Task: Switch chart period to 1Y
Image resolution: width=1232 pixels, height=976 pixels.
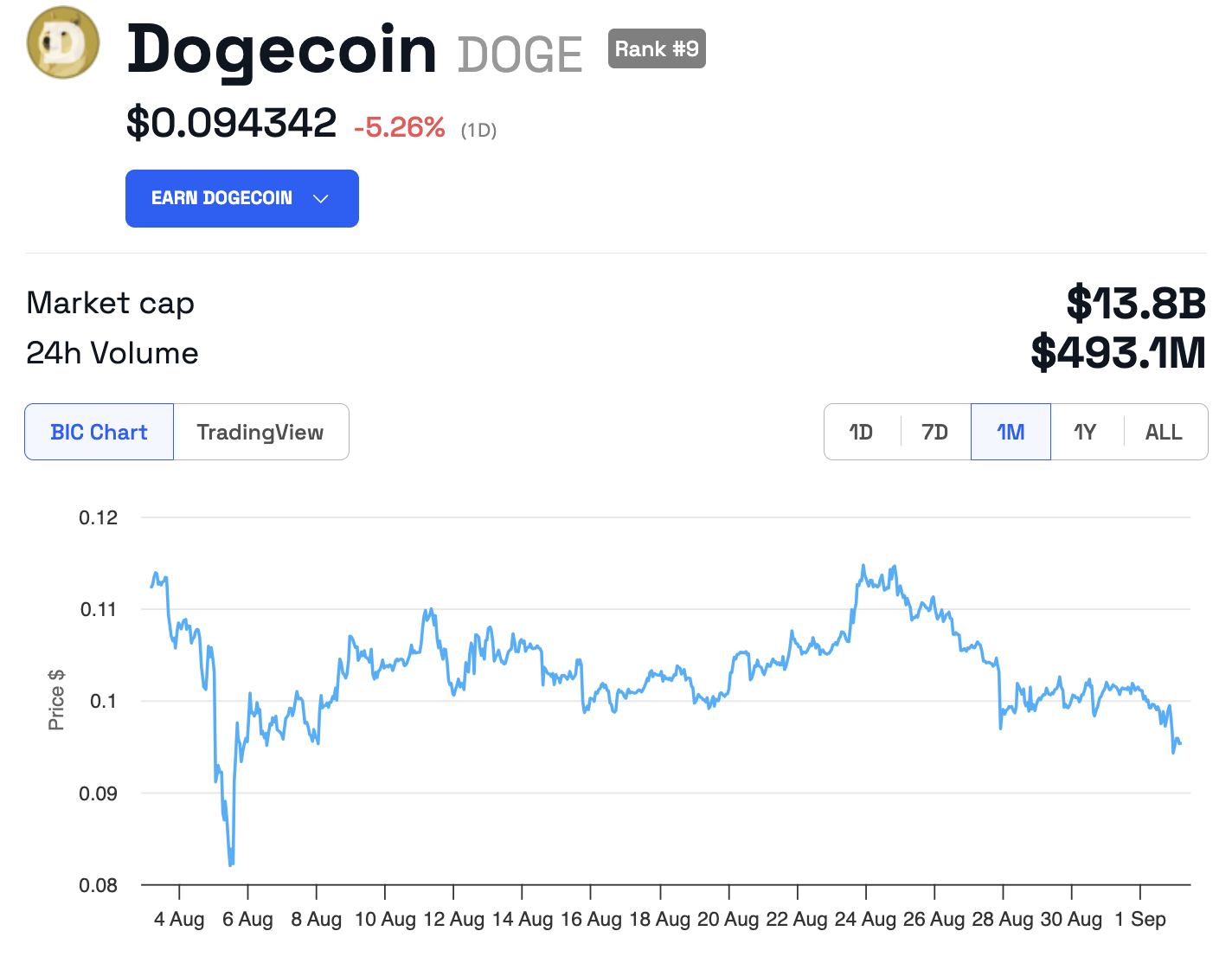Action: tap(1086, 432)
